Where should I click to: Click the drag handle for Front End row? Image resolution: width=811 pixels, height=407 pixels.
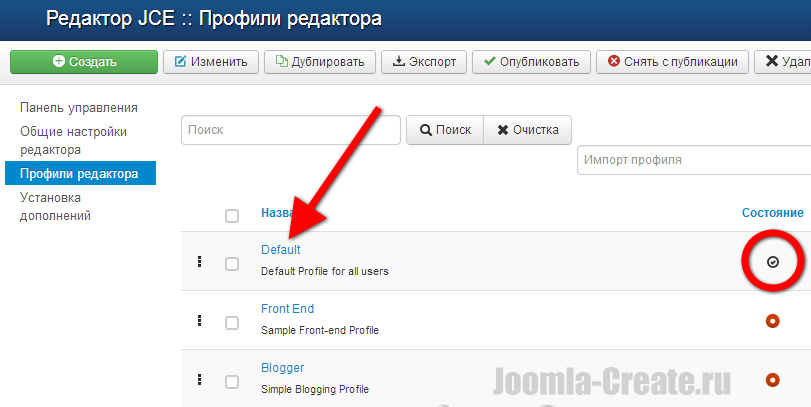point(200,321)
